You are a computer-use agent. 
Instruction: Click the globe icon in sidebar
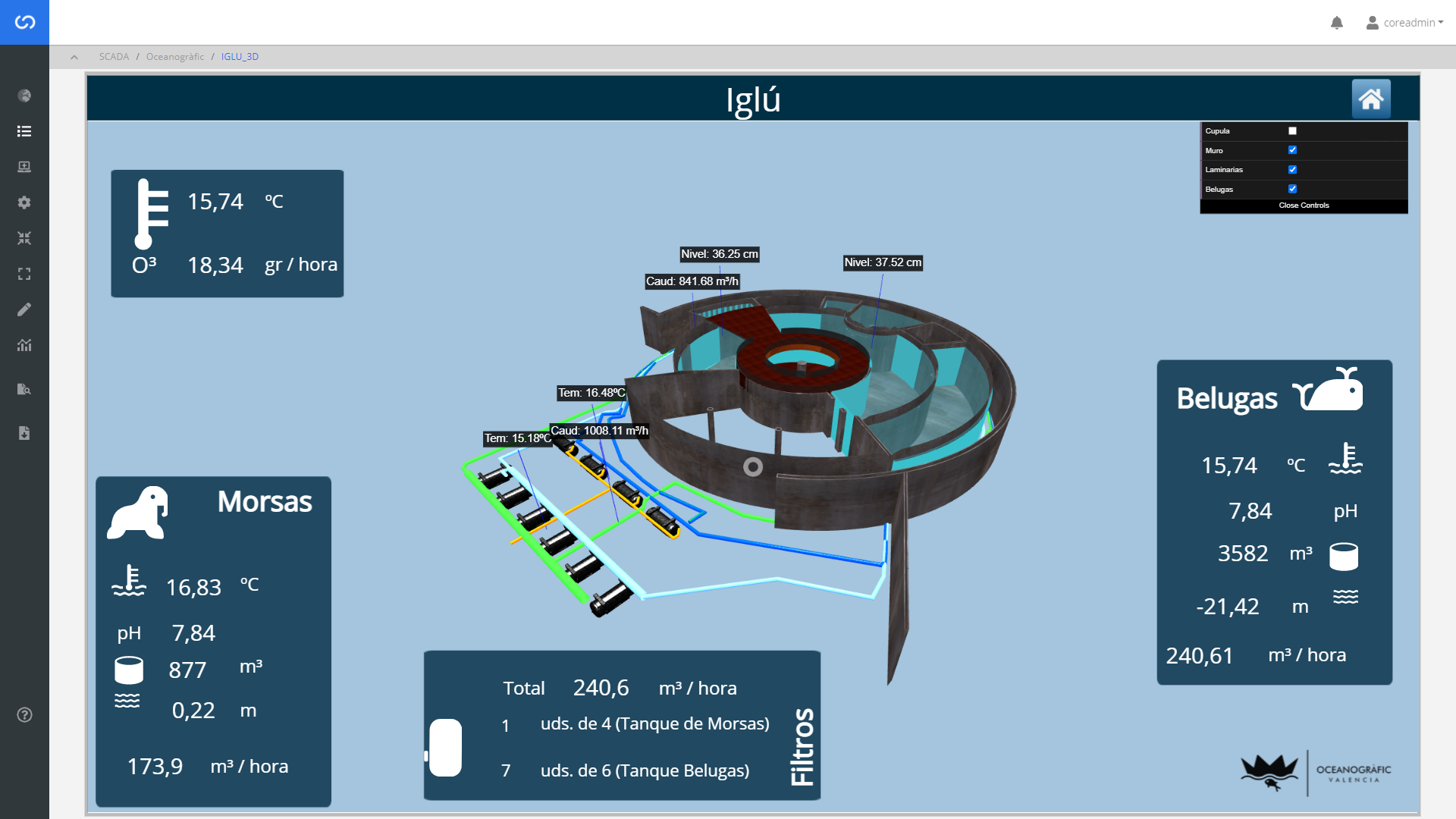pyautogui.click(x=24, y=96)
